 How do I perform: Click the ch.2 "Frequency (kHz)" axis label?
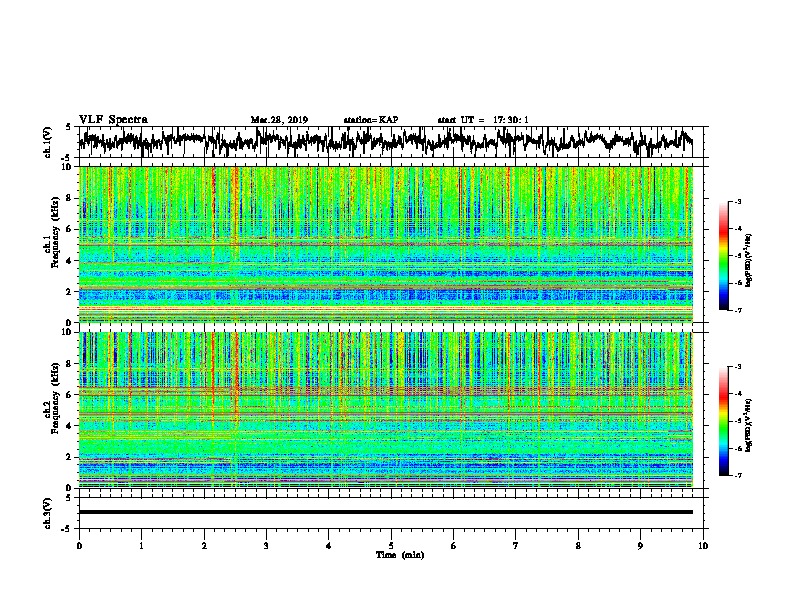tap(56, 397)
